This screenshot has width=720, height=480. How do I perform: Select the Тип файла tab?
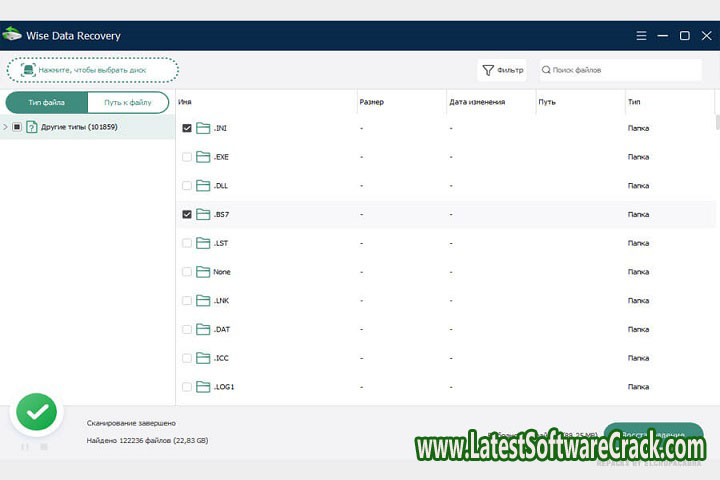[47, 102]
